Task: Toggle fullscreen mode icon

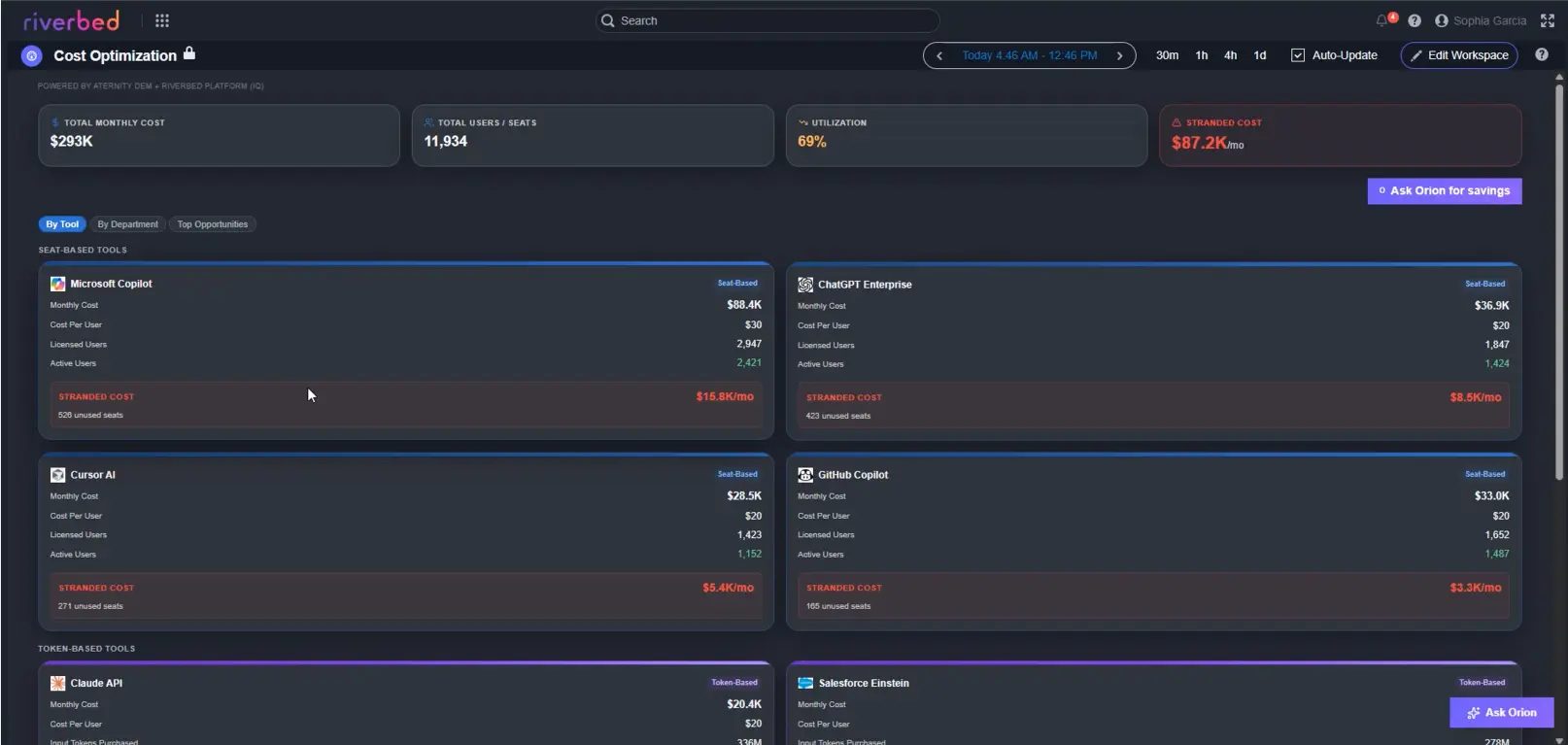Action: 1548,20
